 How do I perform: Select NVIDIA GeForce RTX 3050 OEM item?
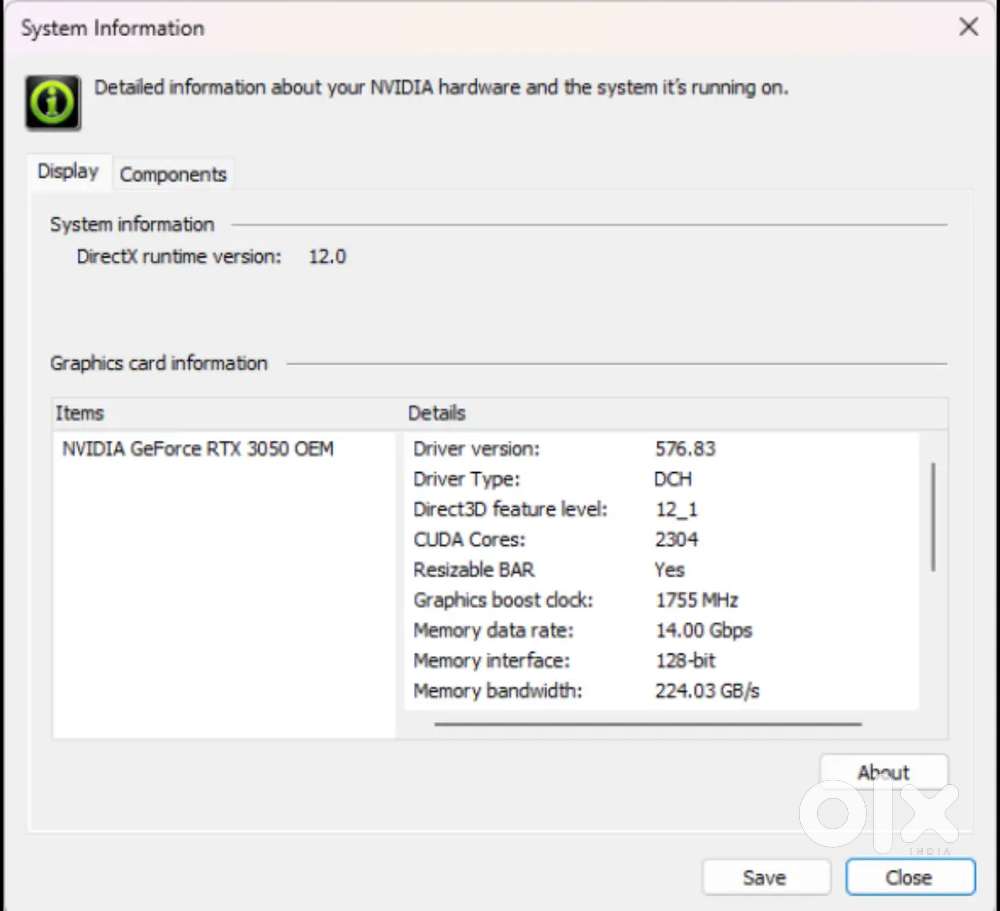pyautogui.click(x=198, y=449)
